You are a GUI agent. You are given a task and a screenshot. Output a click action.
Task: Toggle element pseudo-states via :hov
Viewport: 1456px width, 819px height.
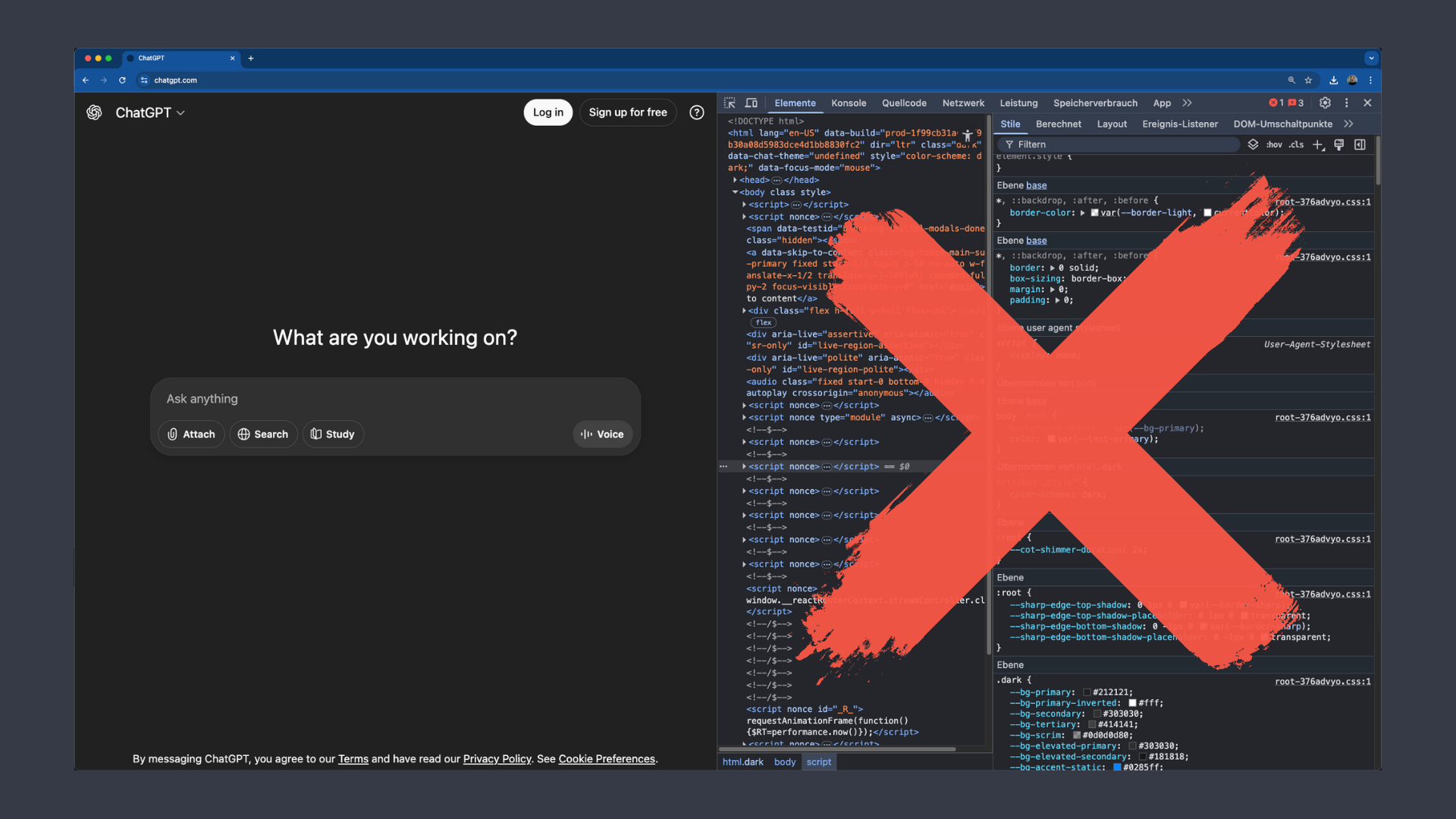tap(1274, 144)
